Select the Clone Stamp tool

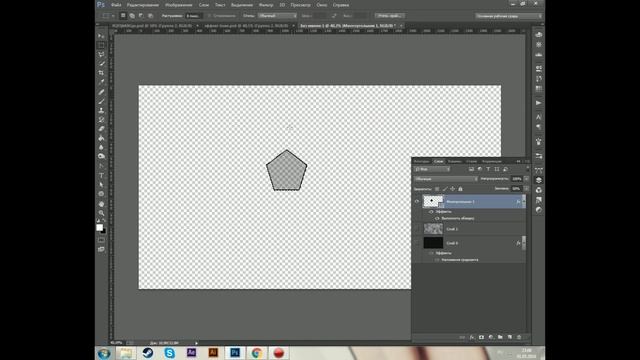pos(101,111)
